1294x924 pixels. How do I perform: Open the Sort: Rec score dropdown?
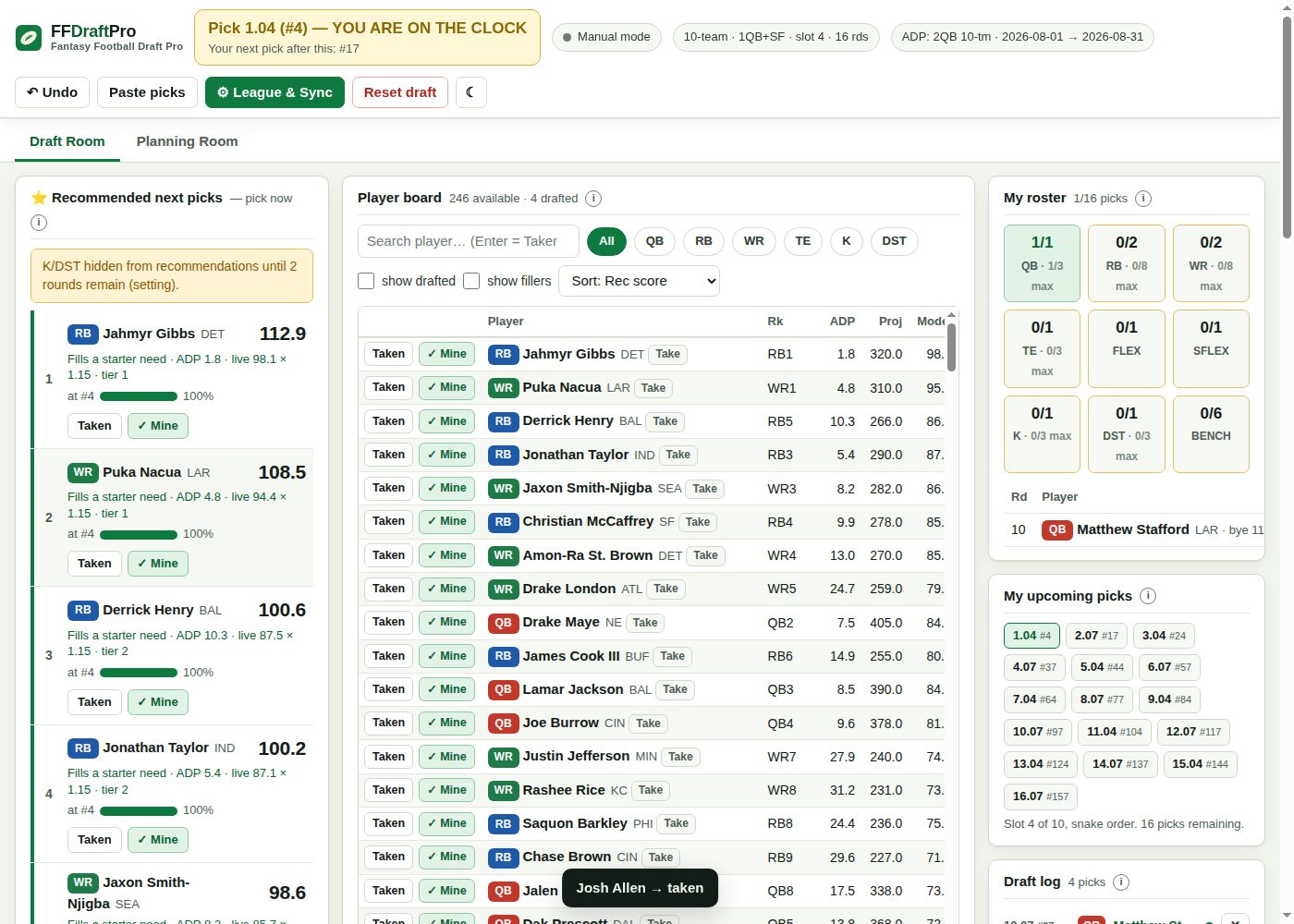click(639, 281)
